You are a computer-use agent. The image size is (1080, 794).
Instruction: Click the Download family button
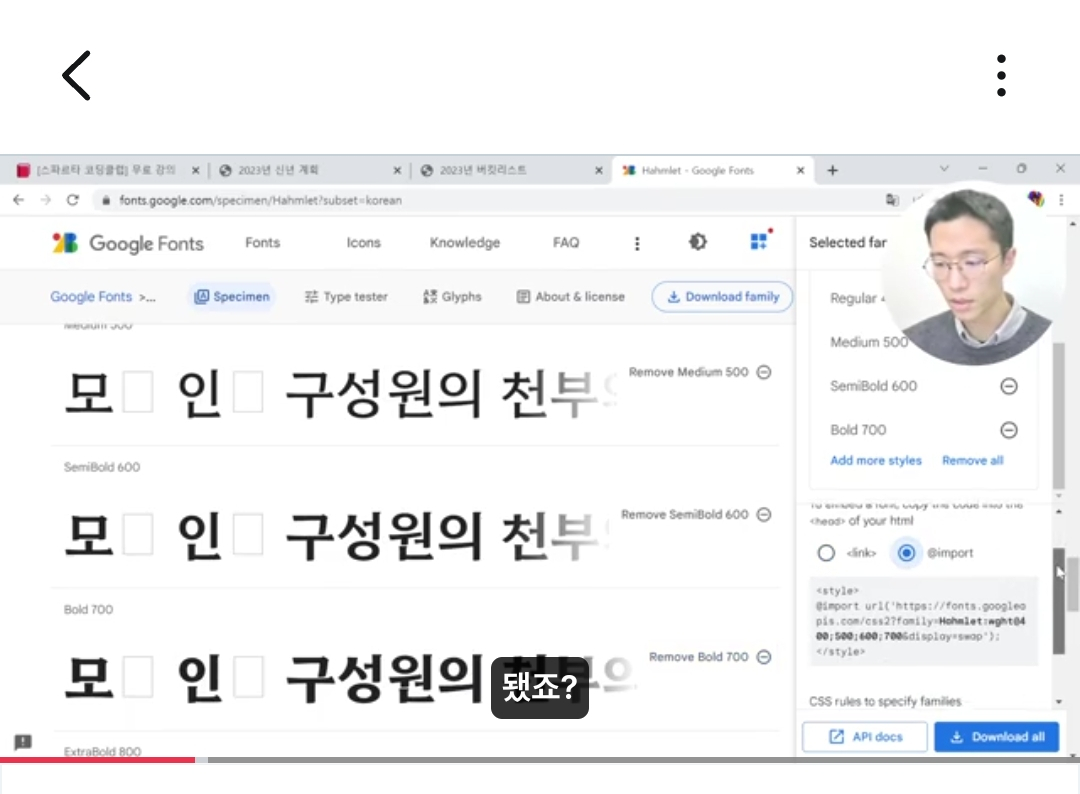pyautogui.click(x=722, y=297)
